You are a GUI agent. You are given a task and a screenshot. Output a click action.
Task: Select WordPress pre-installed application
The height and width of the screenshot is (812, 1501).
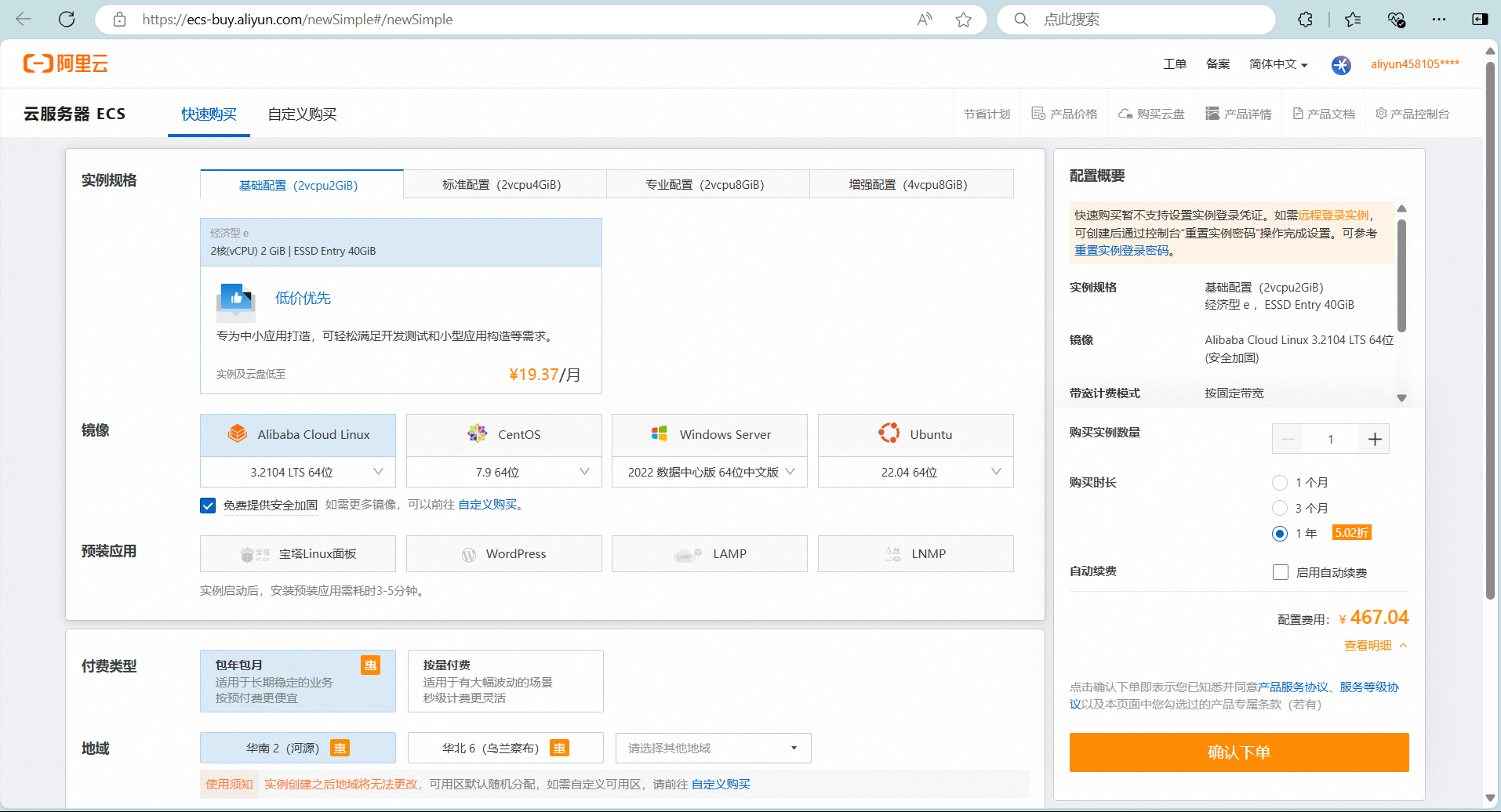click(503, 554)
